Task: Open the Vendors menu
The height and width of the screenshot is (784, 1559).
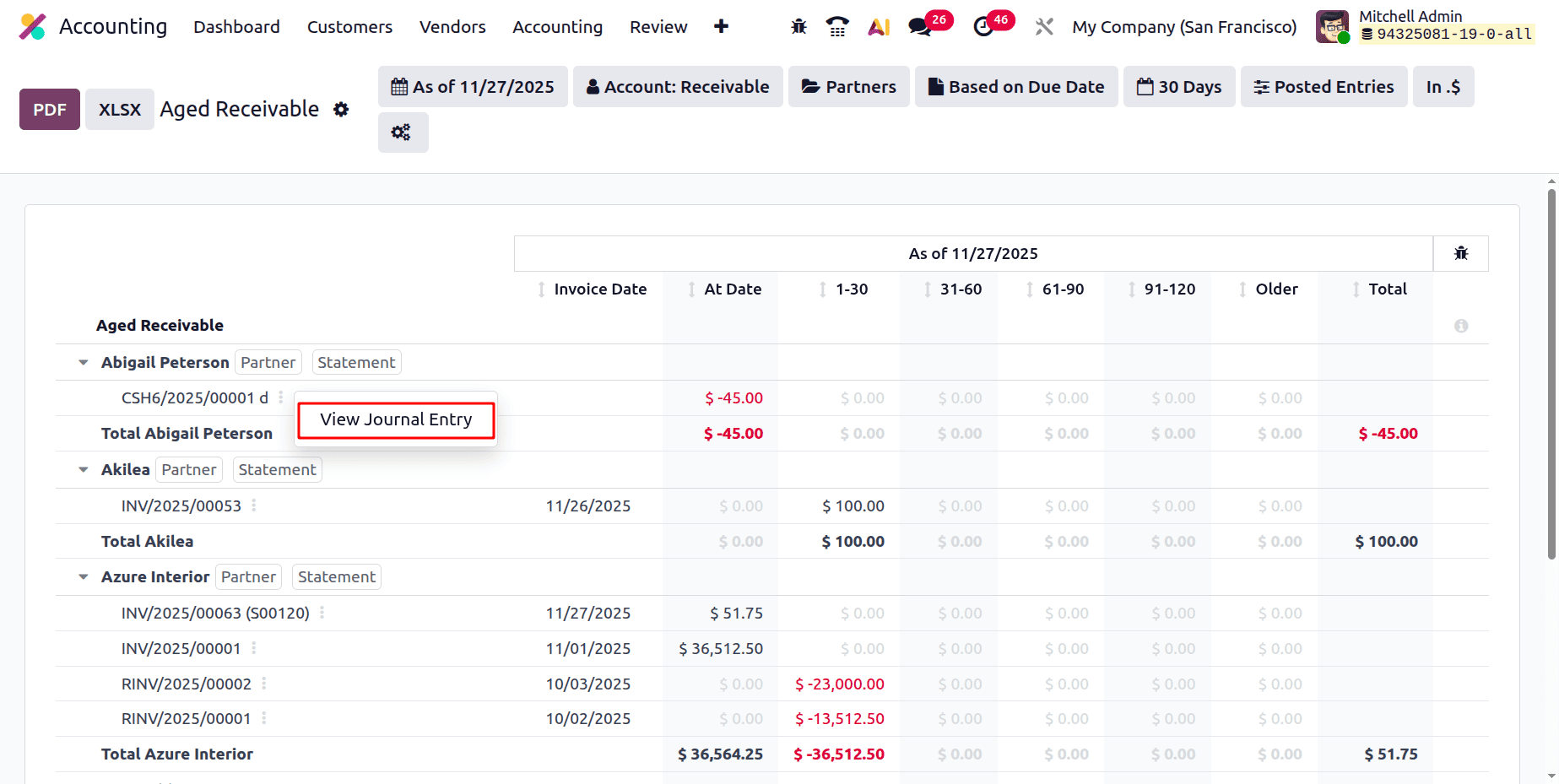Action: click(x=452, y=27)
